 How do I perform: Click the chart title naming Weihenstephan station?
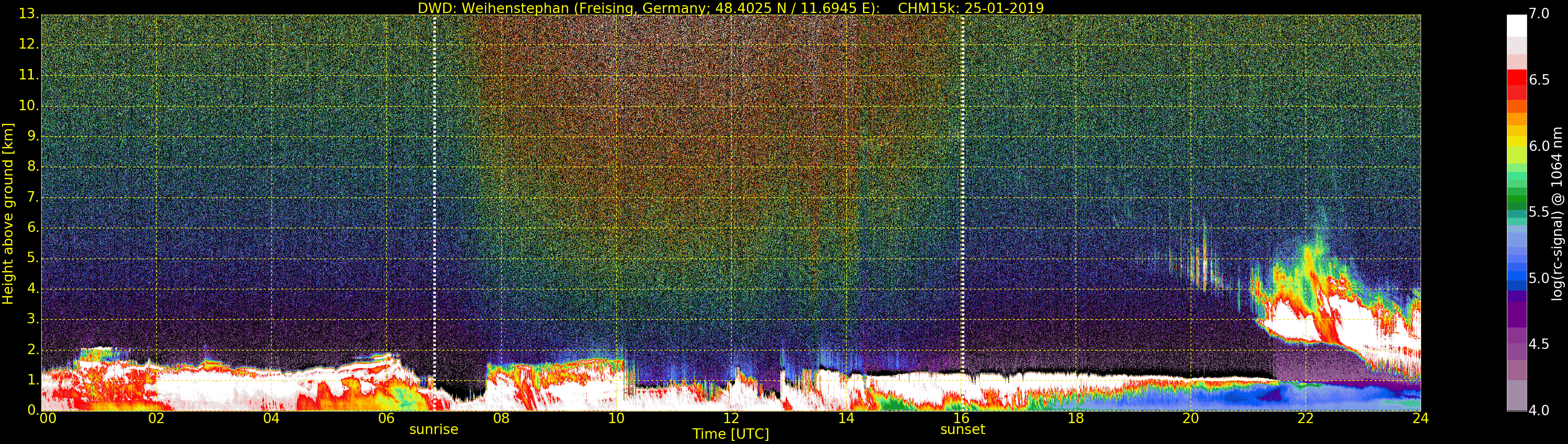coord(731,8)
